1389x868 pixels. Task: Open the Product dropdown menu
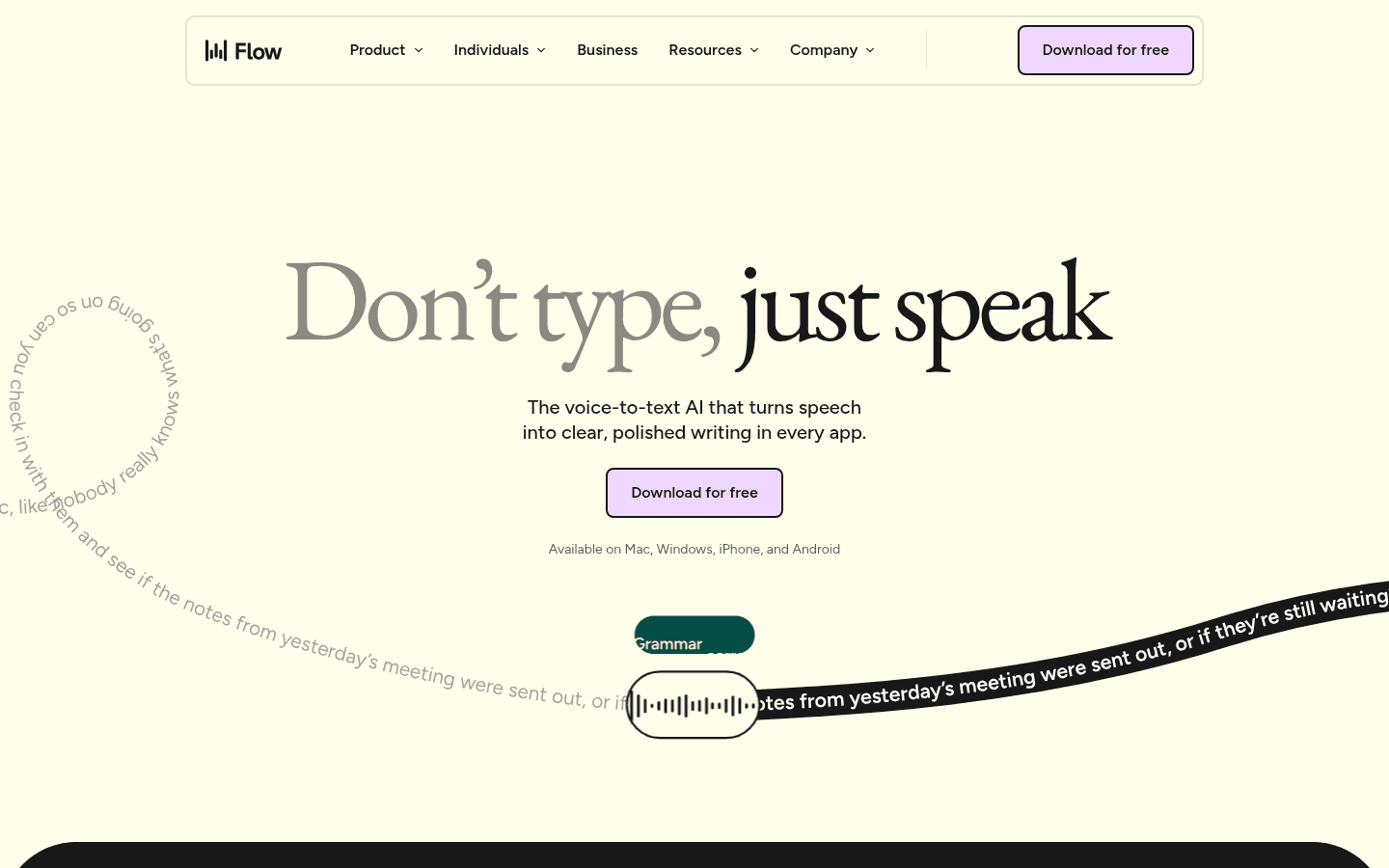point(386,50)
